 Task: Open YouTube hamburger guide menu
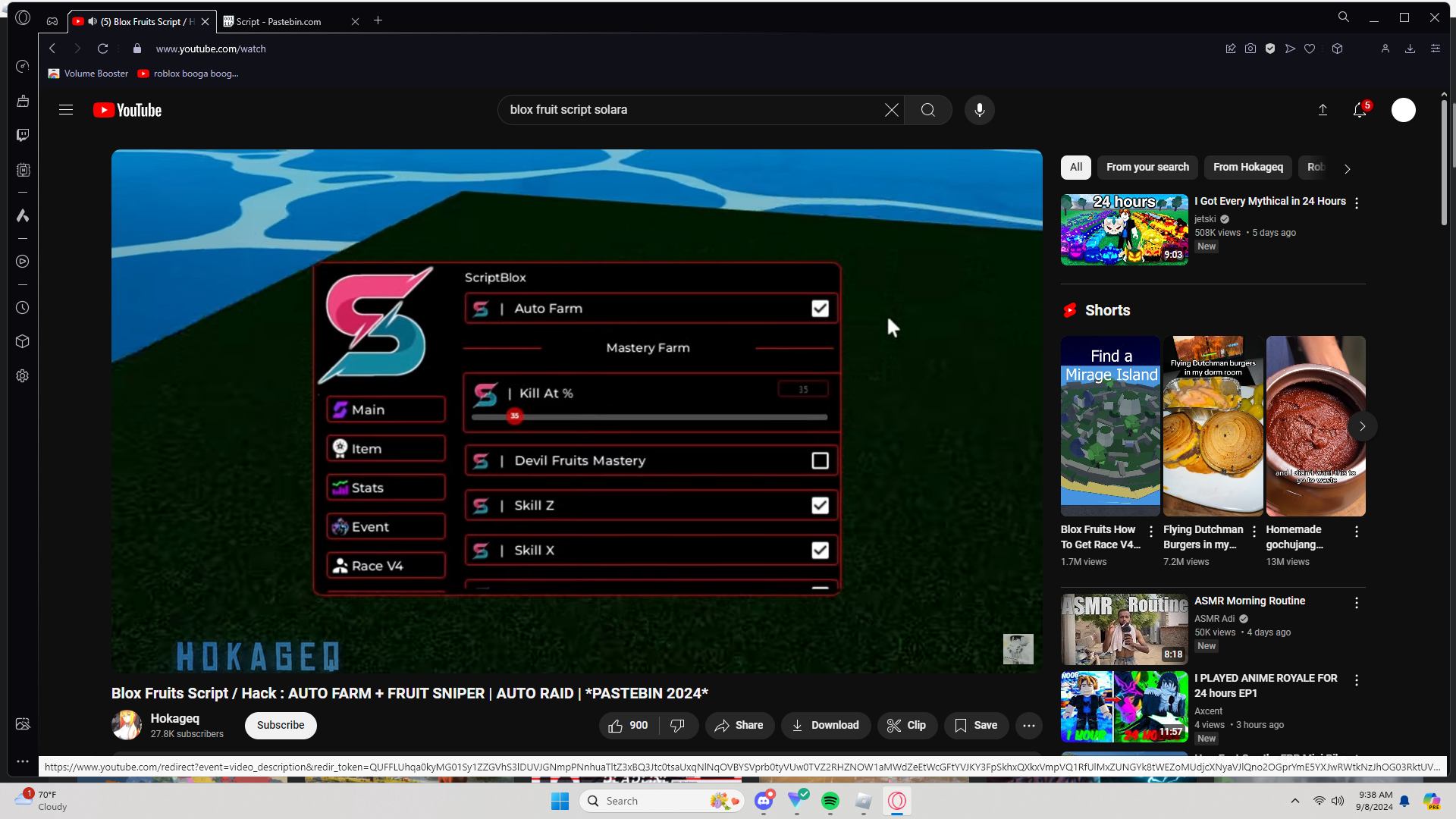pyautogui.click(x=66, y=110)
